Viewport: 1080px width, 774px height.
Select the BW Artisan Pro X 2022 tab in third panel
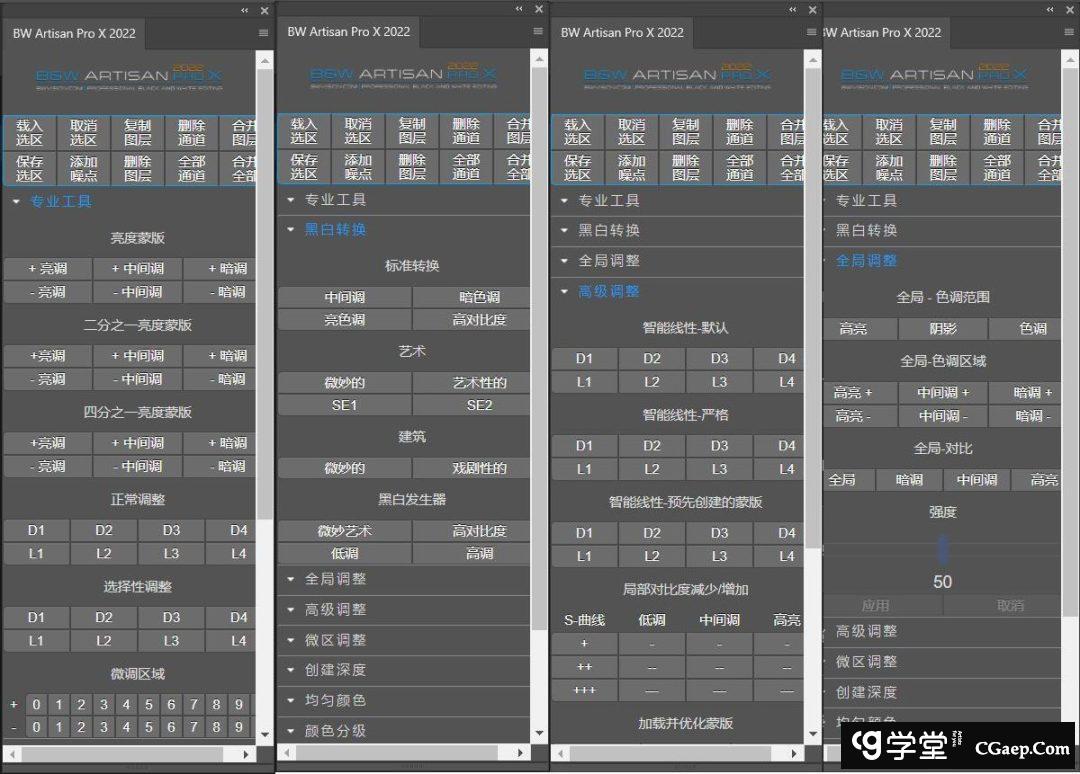point(622,32)
